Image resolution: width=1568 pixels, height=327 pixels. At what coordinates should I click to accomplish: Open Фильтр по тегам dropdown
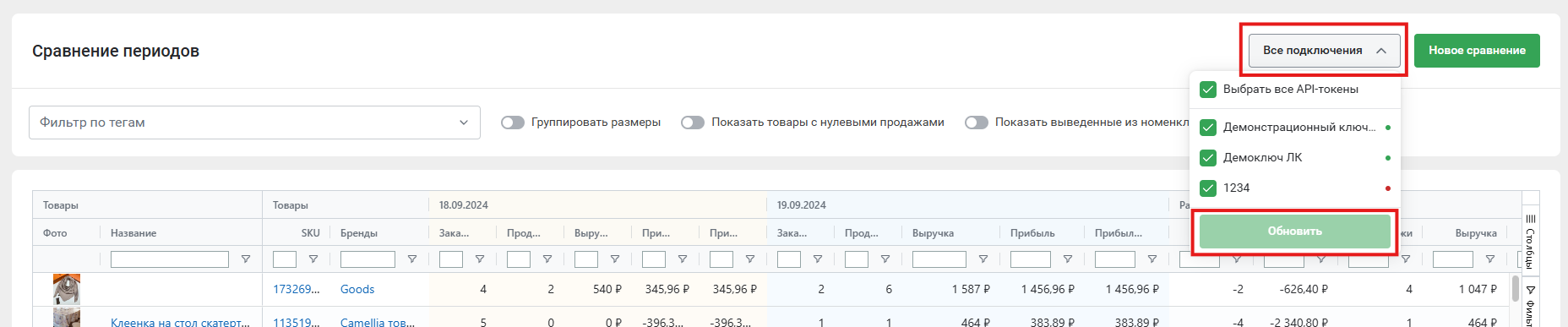click(254, 123)
